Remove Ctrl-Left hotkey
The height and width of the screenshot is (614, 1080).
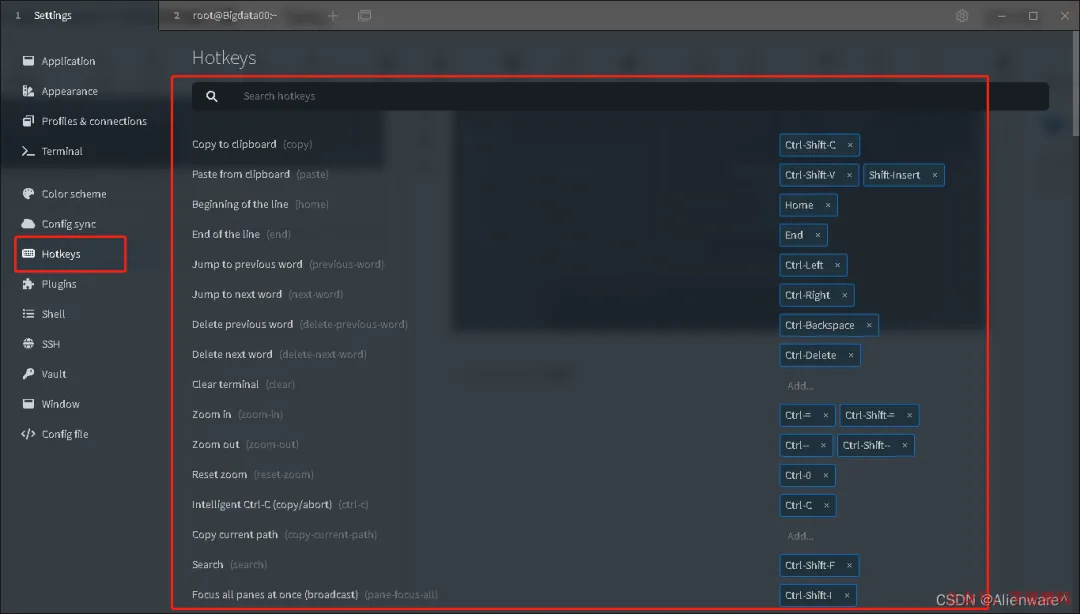(838, 265)
